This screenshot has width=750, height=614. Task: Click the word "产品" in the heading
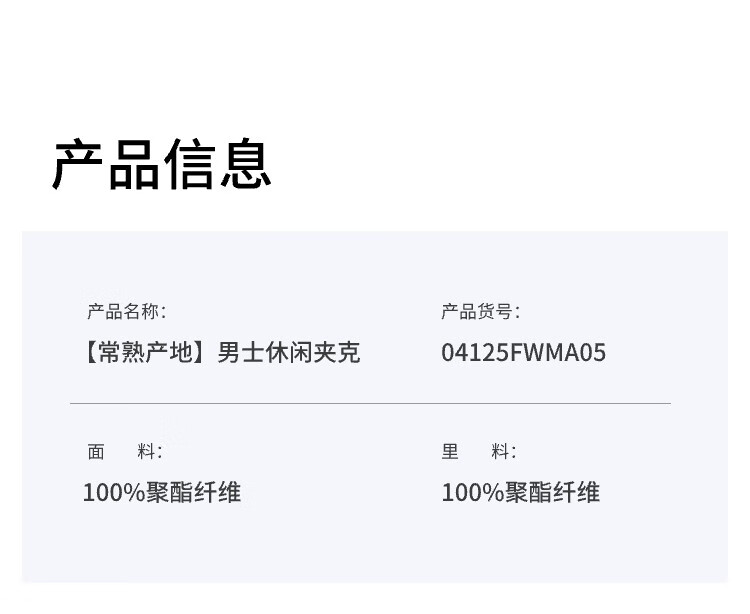(106, 165)
